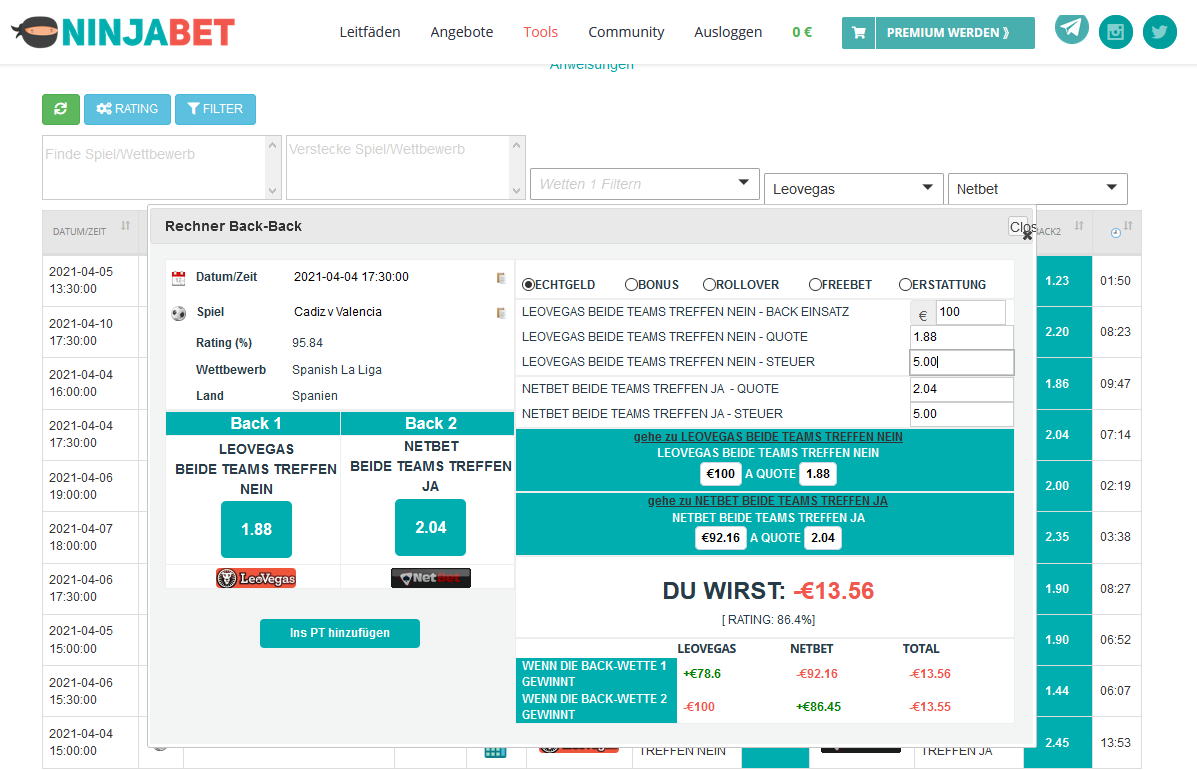Click the football icon beside Spiel
1197x770 pixels.
point(179,313)
